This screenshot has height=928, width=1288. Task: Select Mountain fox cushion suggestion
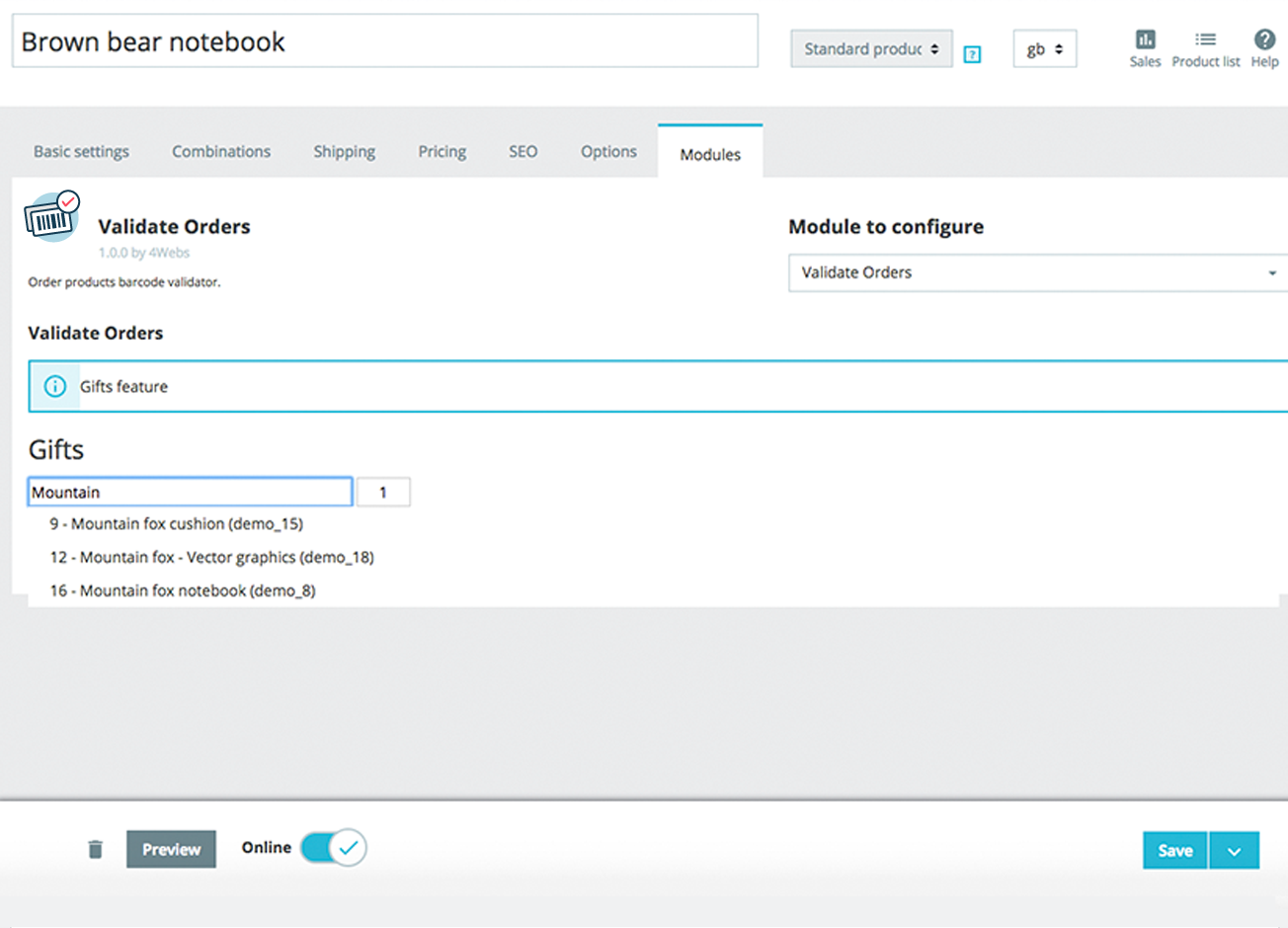coord(177,523)
